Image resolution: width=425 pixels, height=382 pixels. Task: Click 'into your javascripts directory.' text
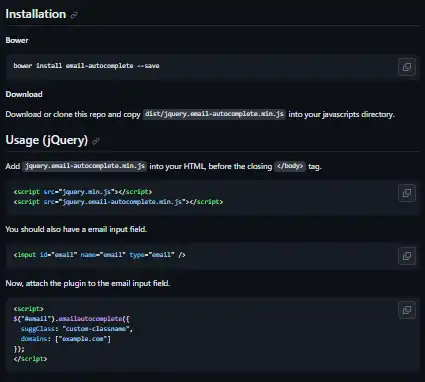(341, 114)
